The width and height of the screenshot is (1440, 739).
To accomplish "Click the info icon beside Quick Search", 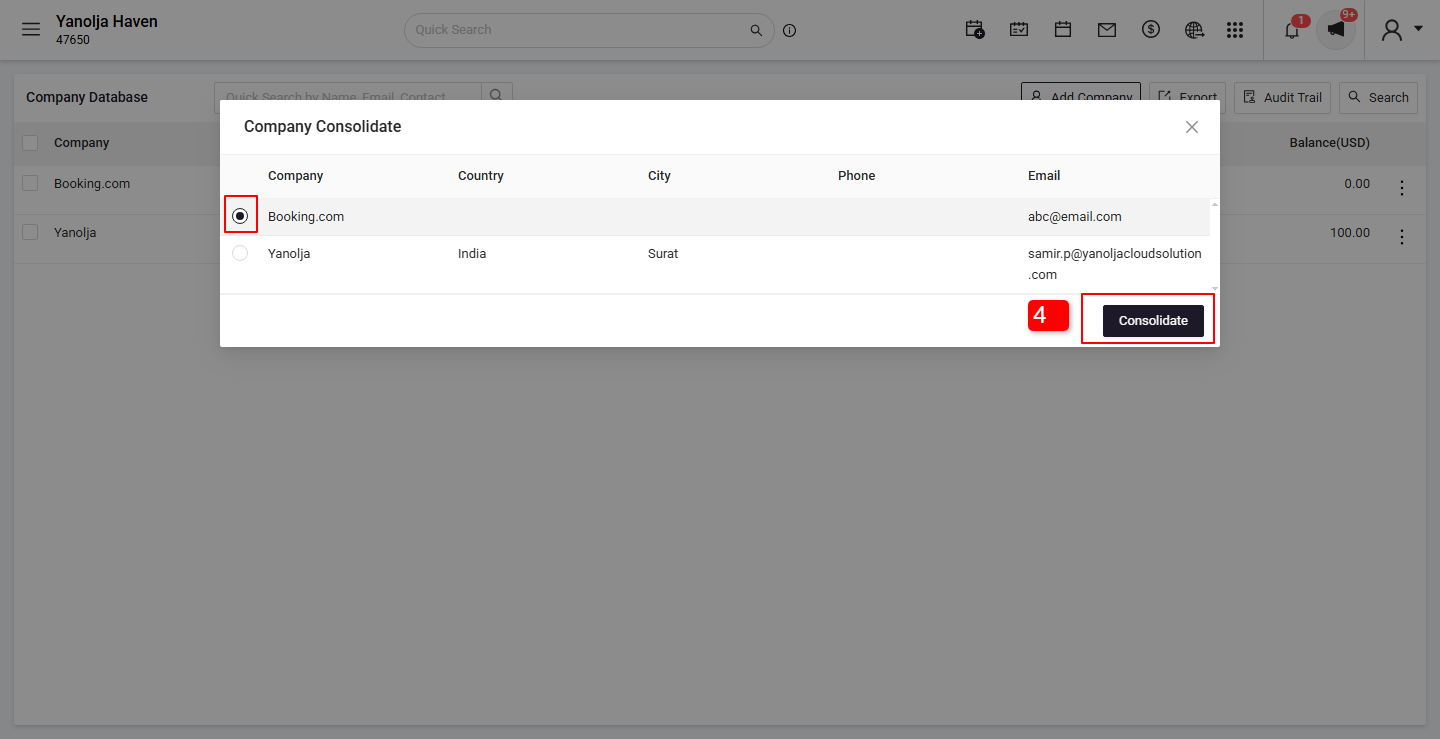I will [x=790, y=30].
